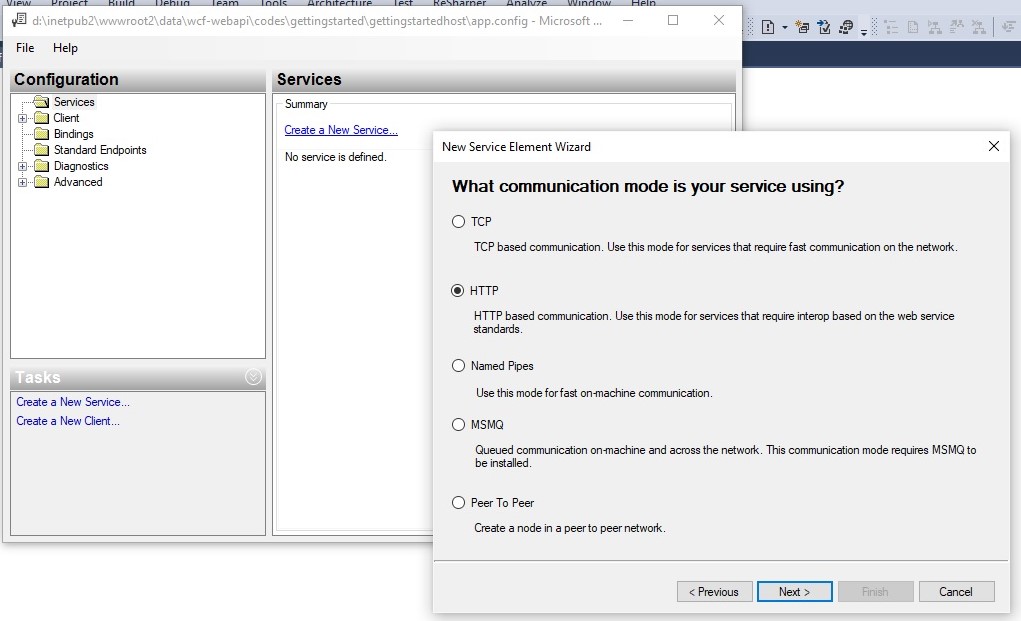Open the File menu
This screenshot has width=1021, height=621.
point(24,47)
